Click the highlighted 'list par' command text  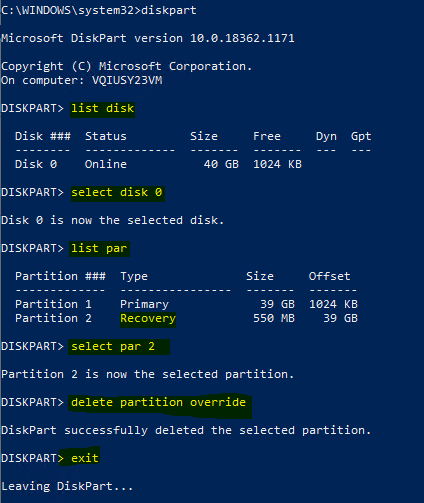(99, 249)
